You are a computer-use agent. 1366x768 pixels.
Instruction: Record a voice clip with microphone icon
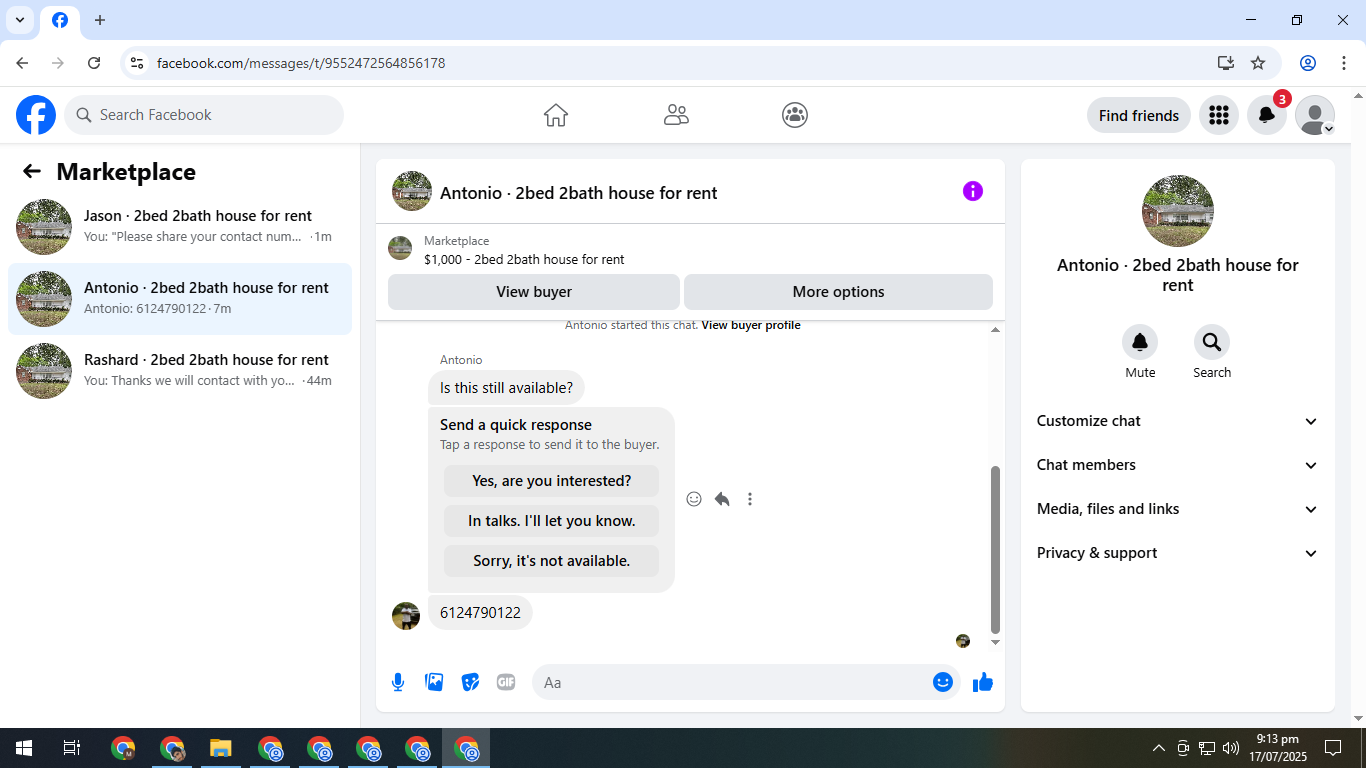[x=398, y=682]
